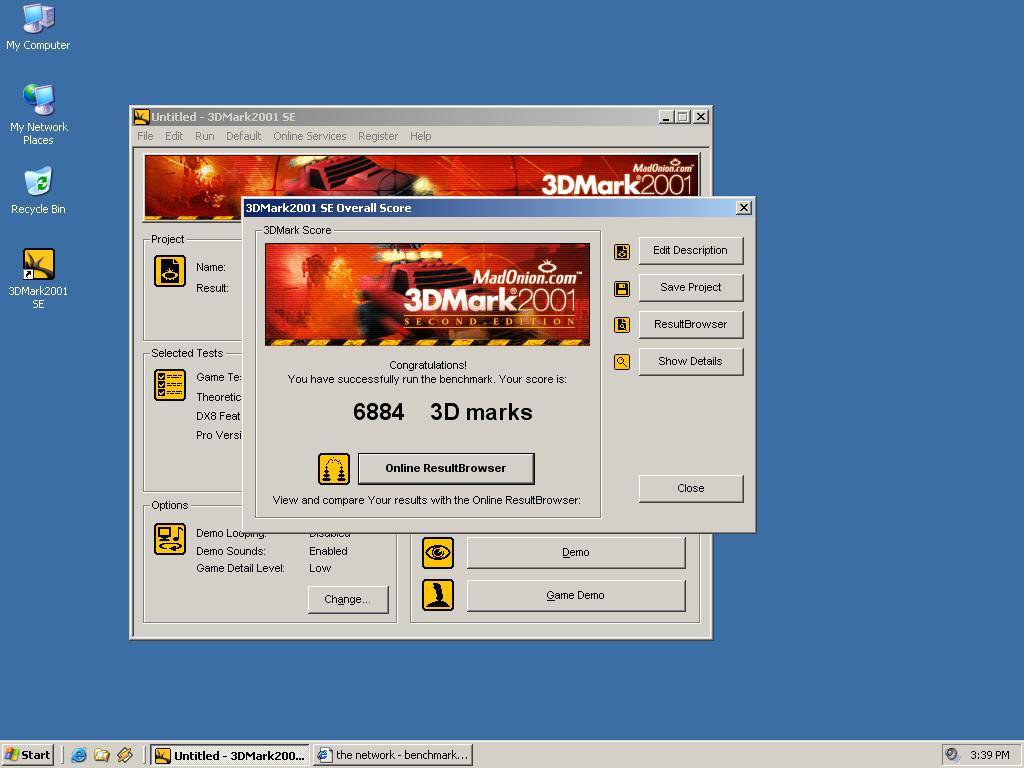
Task: Click the Show Details magnifier icon
Action: click(x=622, y=361)
